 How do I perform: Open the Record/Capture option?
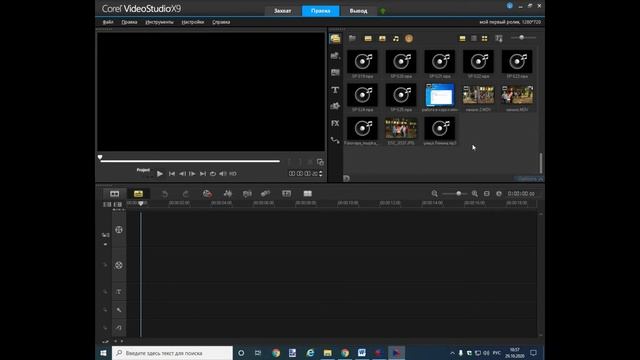(x=207, y=193)
